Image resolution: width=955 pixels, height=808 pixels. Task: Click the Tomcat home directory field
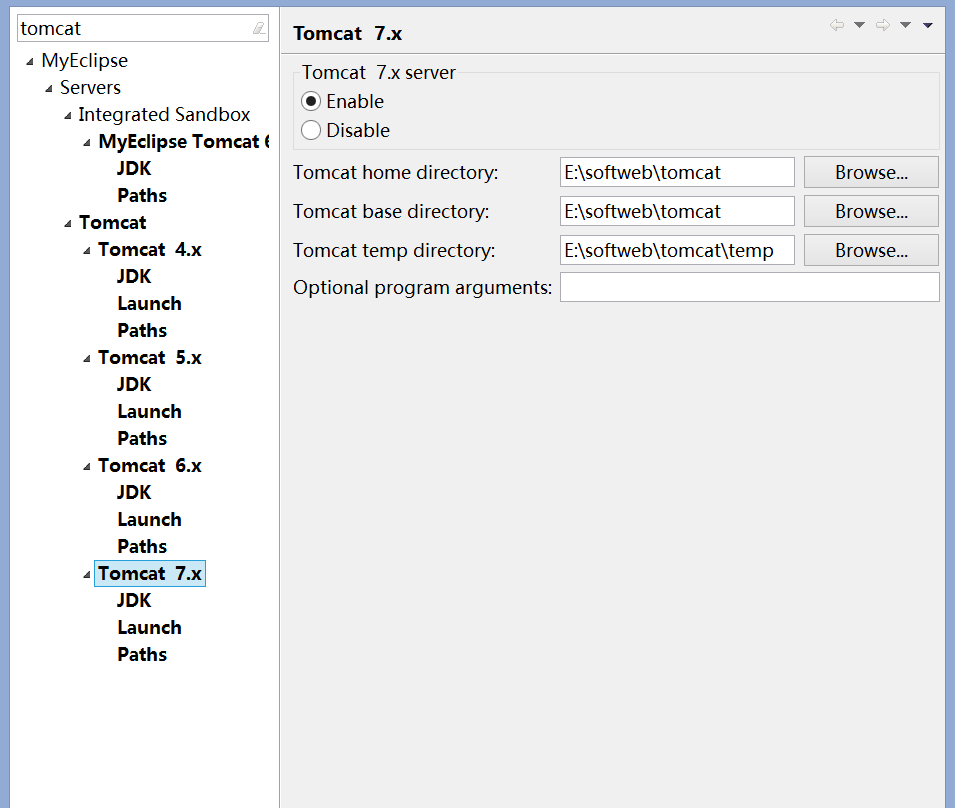coord(677,172)
